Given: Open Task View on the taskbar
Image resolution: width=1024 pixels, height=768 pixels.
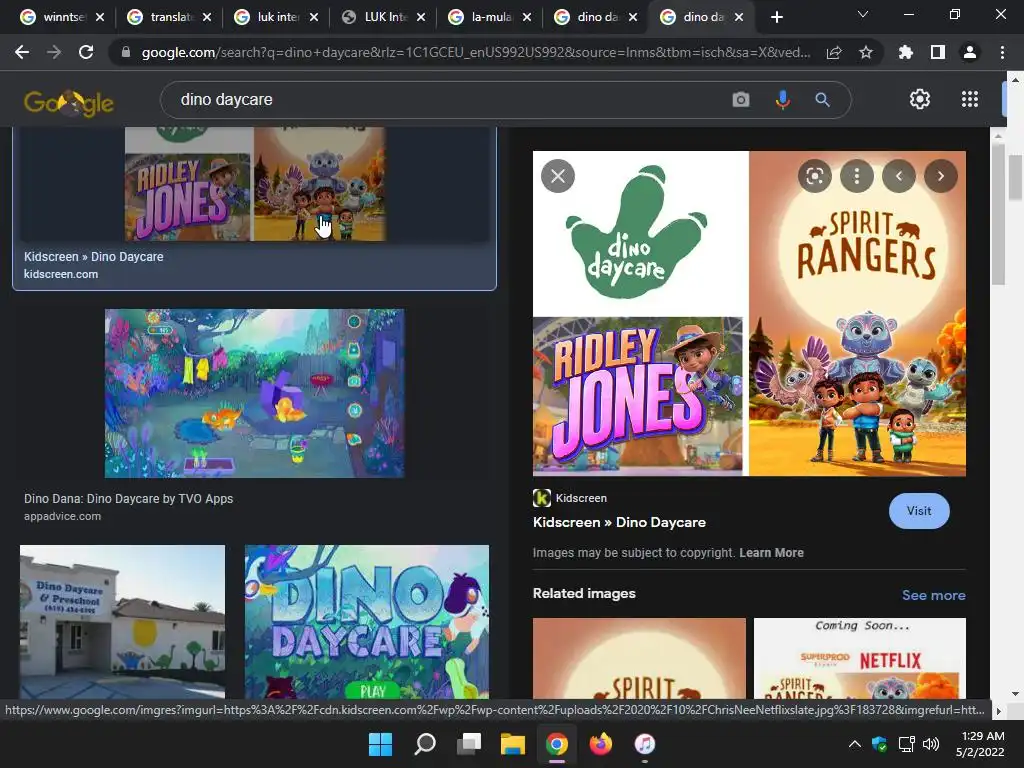Looking at the screenshot, I should (469, 744).
